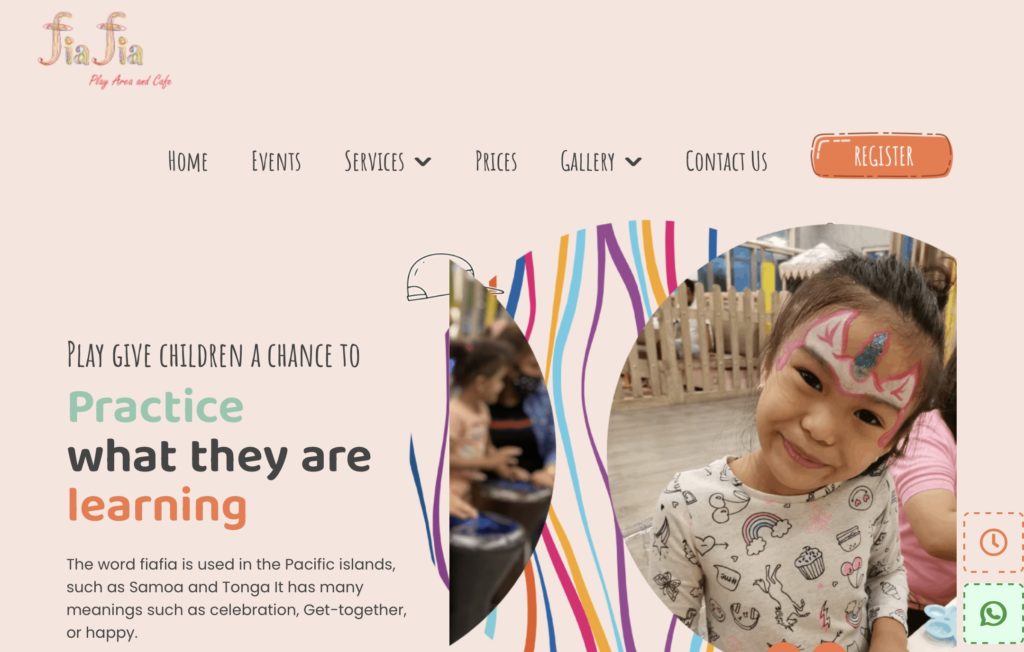
Task: Click the green 'Practice' heading word
Action: (x=156, y=408)
